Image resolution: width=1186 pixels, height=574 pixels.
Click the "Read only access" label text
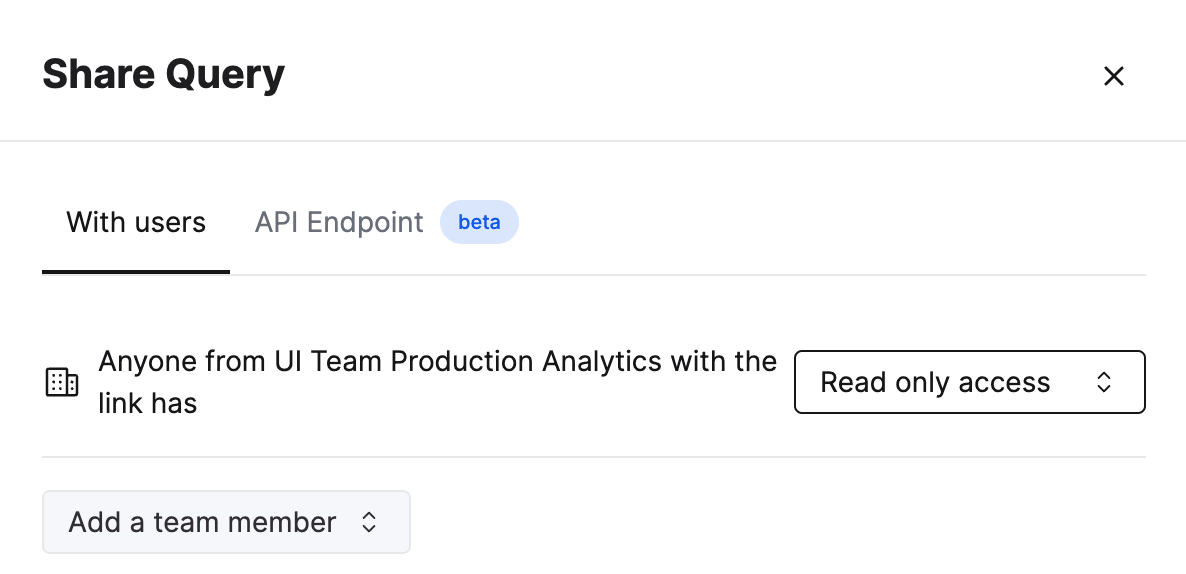tap(935, 382)
